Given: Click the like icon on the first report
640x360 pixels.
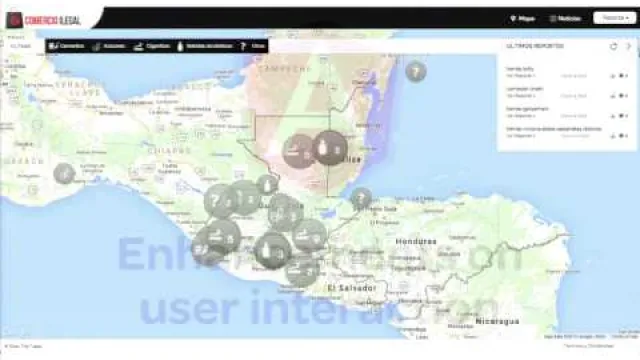Looking at the screenshot, I should [613, 76].
